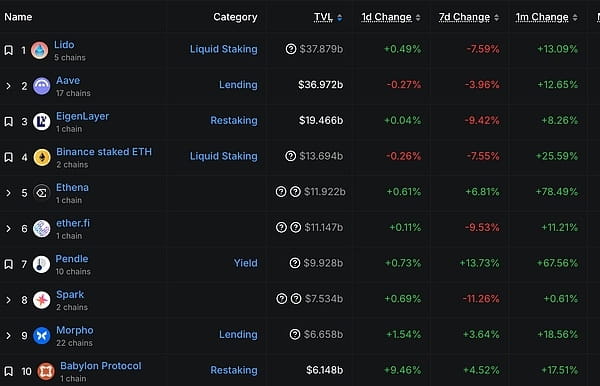Open the Ethena protocol link
The width and height of the screenshot is (600, 386).
(x=72, y=187)
